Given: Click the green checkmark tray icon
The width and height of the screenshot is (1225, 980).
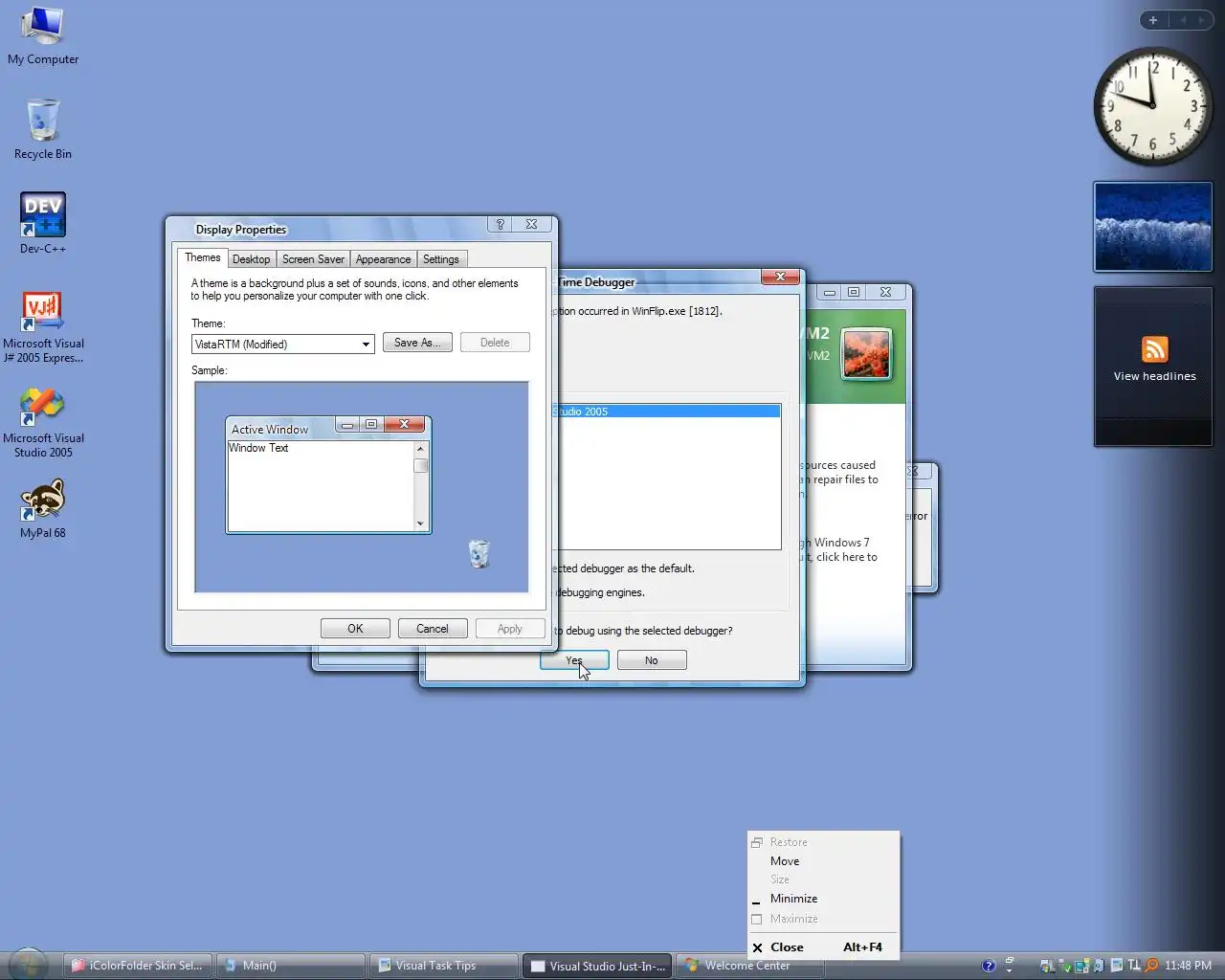Looking at the screenshot, I should click(x=1065, y=967).
